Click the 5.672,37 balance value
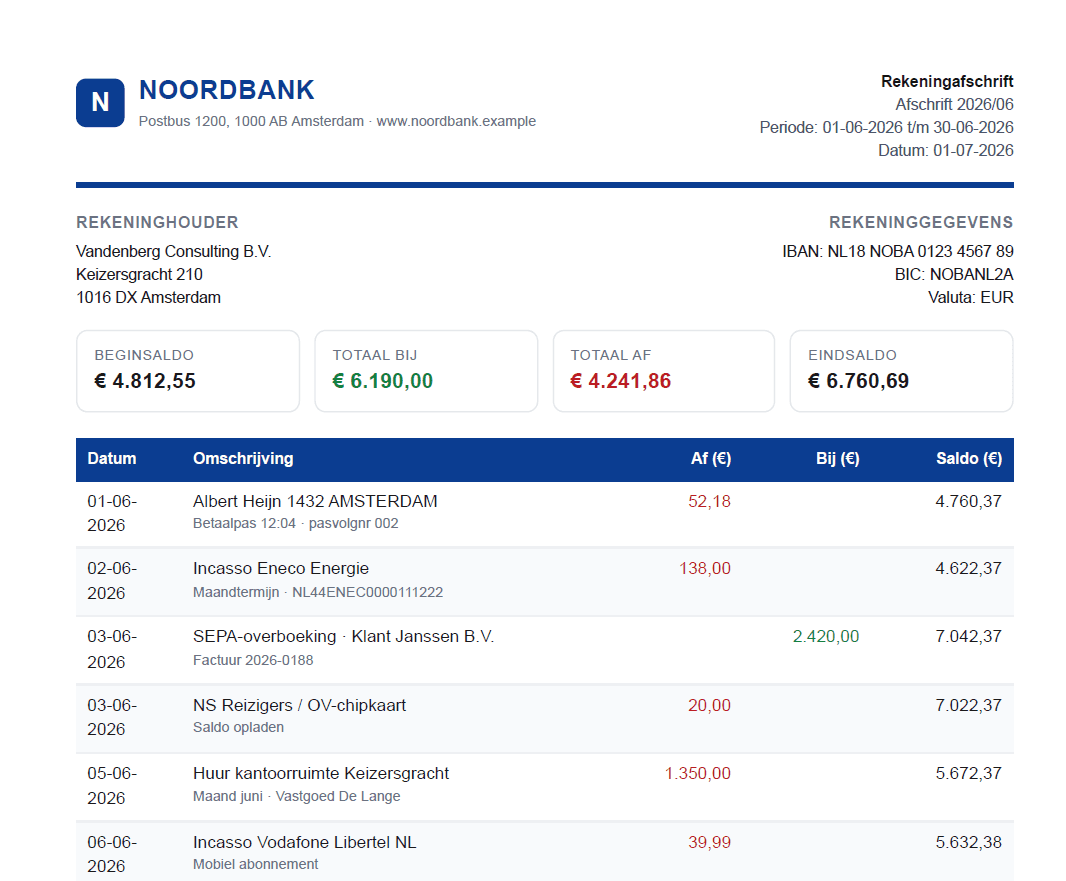This screenshot has width=1066, height=881. coord(968,774)
